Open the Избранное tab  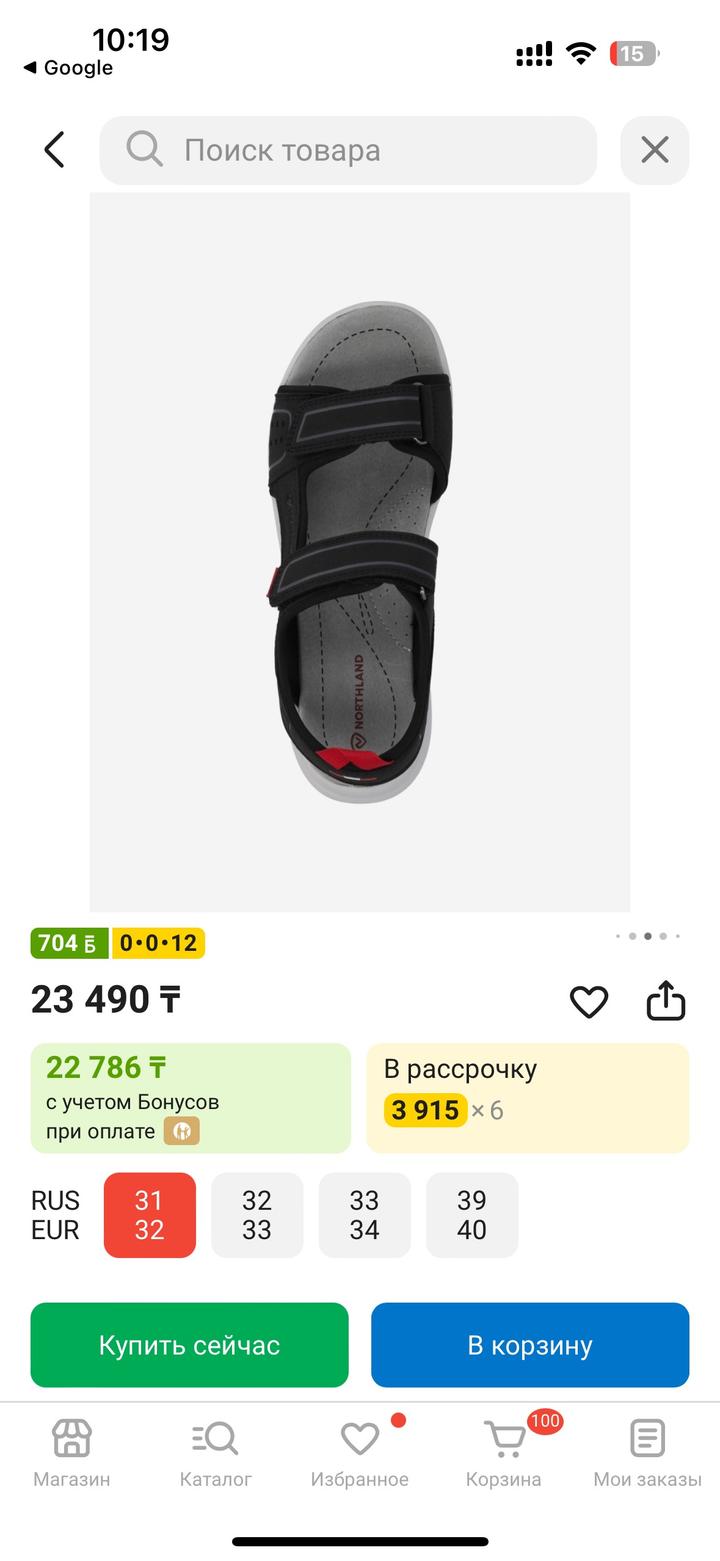(x=360, y=1452)
